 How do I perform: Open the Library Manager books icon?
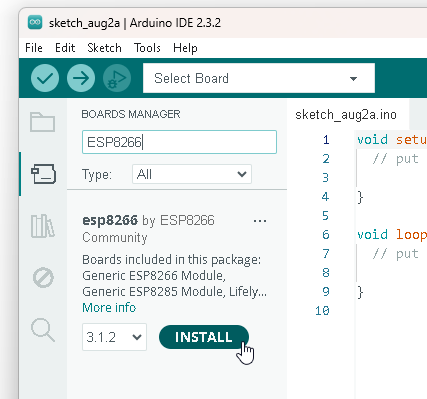coord(43,226)
